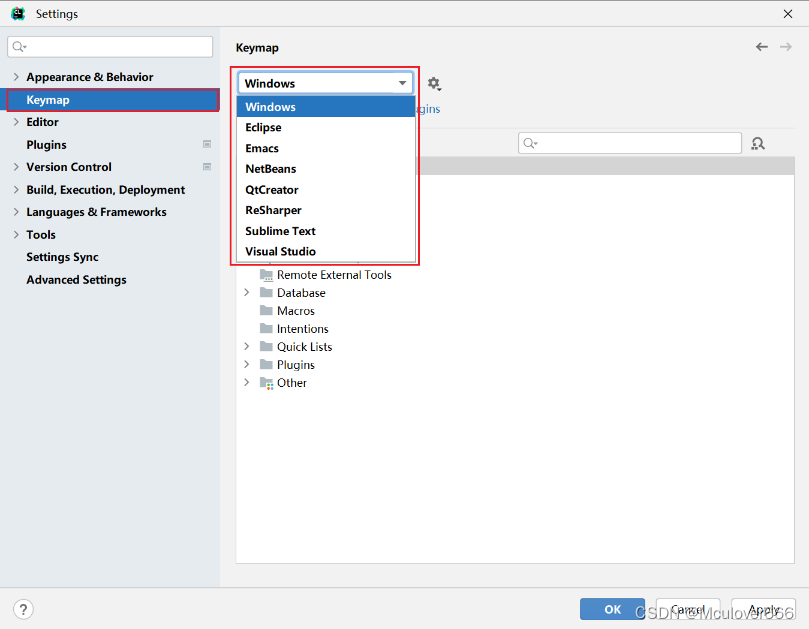Click the project-level icon beside Plugins
This screenshot has height=629, width=809.
[207, 144]
